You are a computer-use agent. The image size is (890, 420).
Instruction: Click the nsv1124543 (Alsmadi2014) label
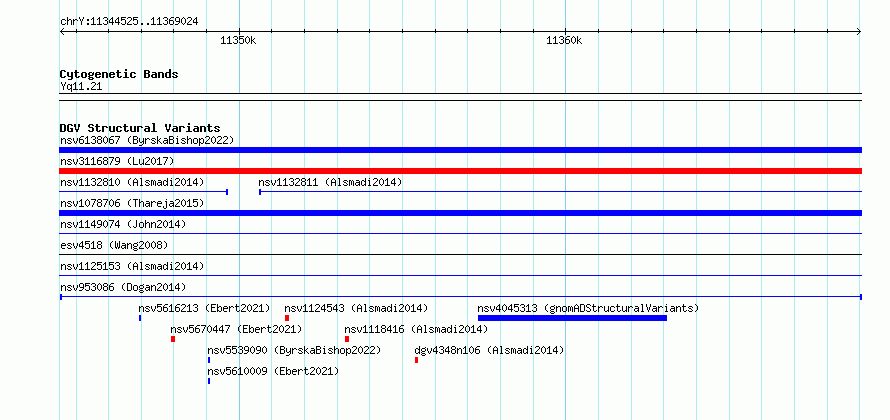(356, 308)
